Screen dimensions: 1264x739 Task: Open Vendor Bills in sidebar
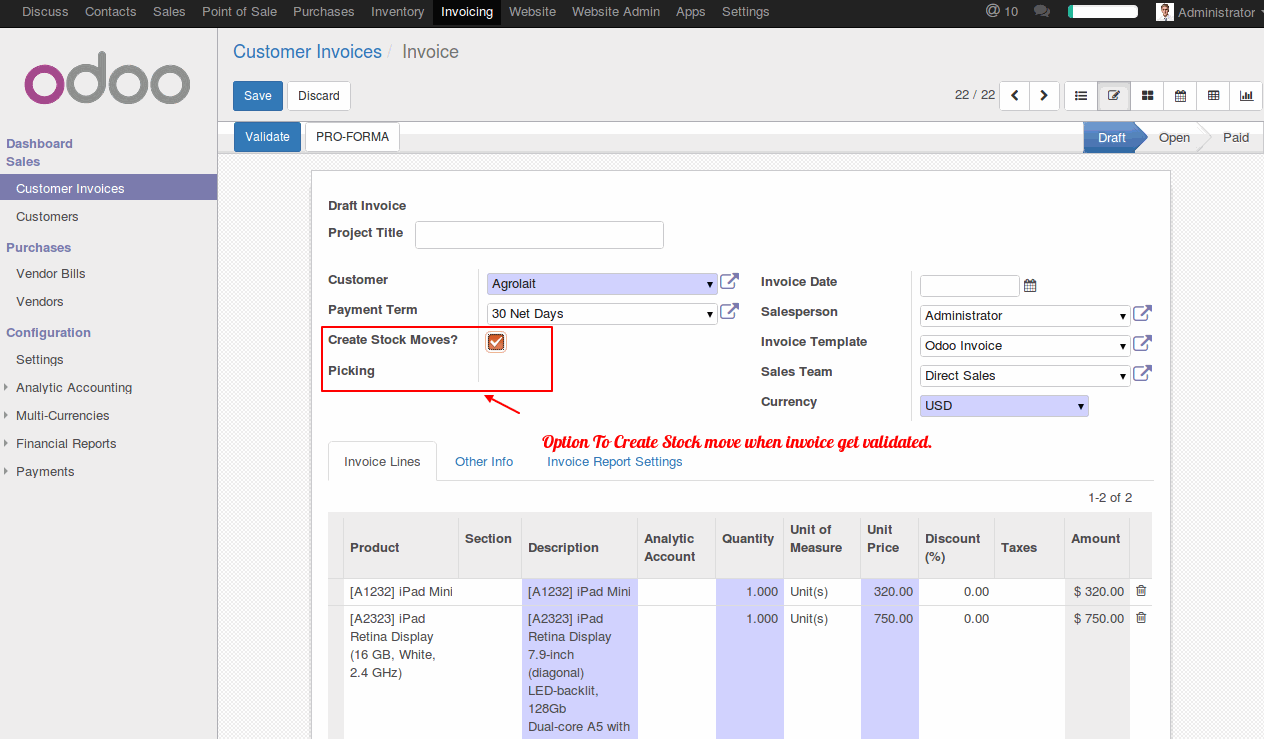pos(51,274)
